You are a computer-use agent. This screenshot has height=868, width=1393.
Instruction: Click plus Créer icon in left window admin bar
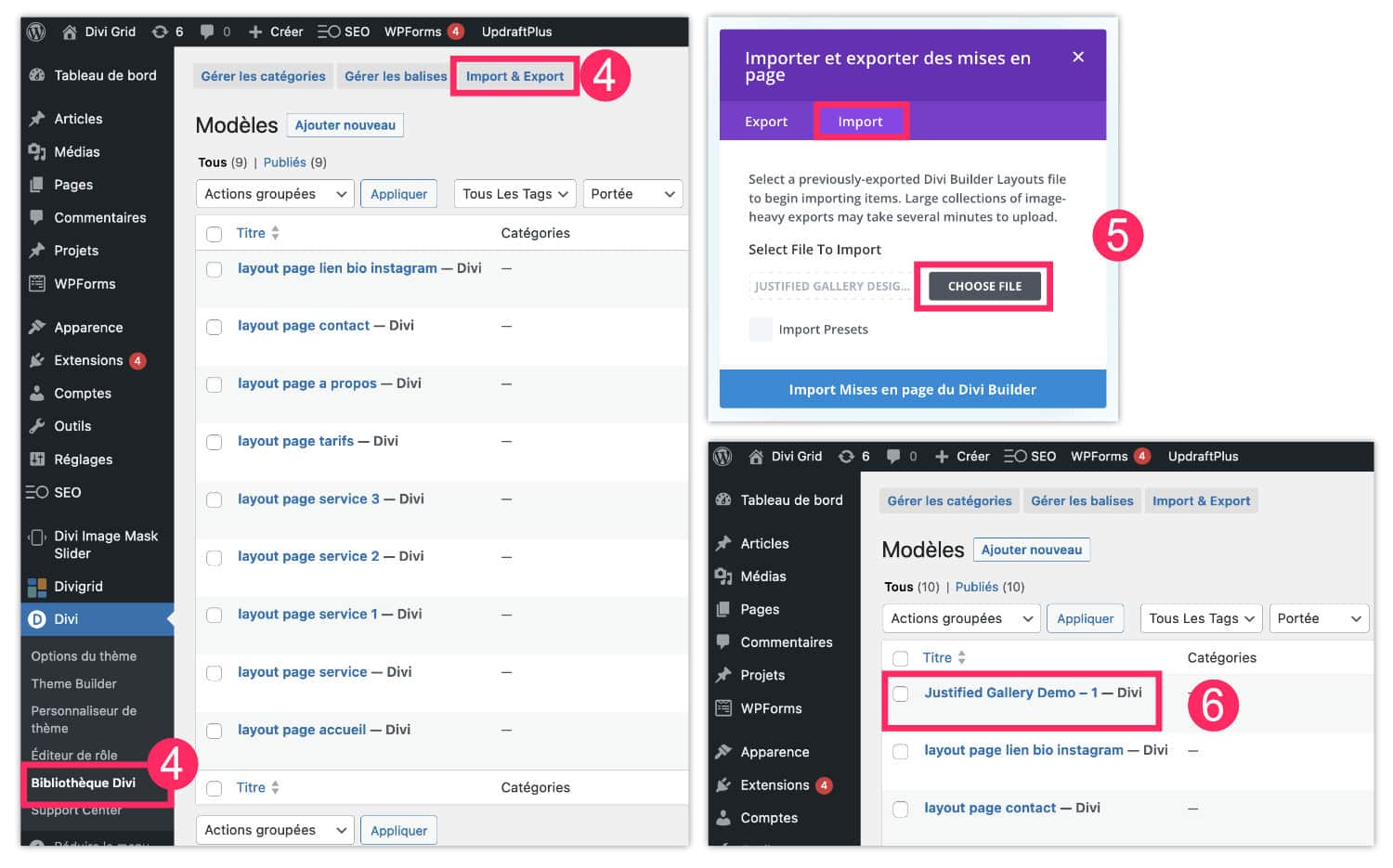pos(255,32)
